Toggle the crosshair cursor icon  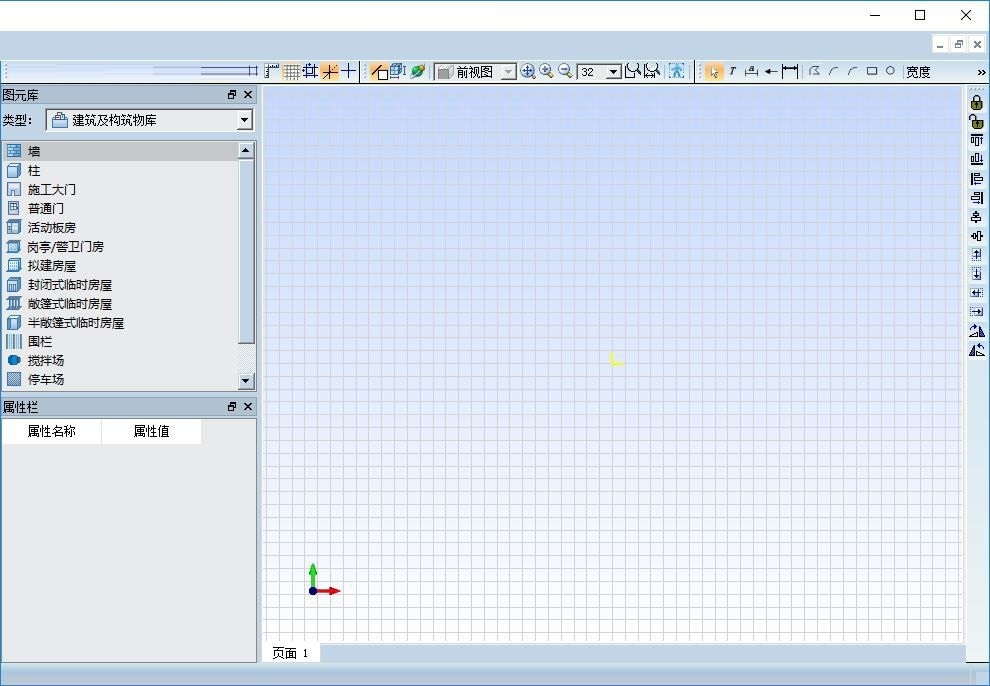(x=349, y=71)
